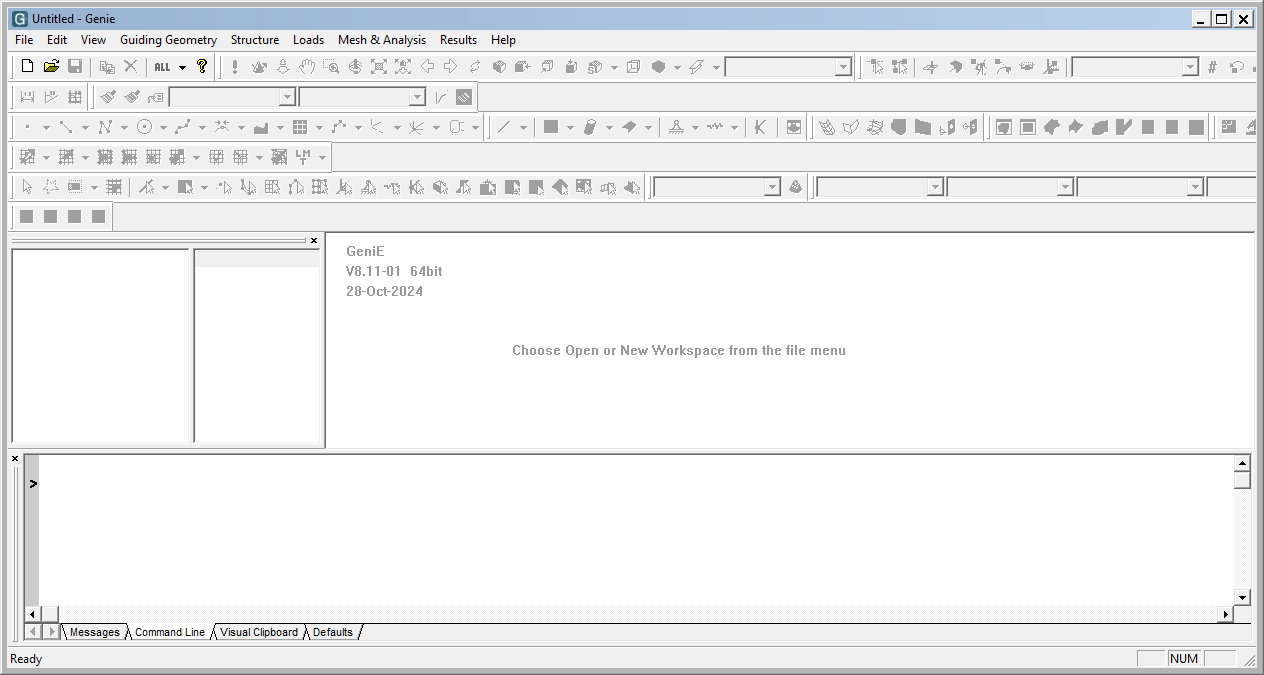This screenshot has height=675, width=1264.
Task: Open the first combo box beside paintbrush icons
Action: [233, 97]
